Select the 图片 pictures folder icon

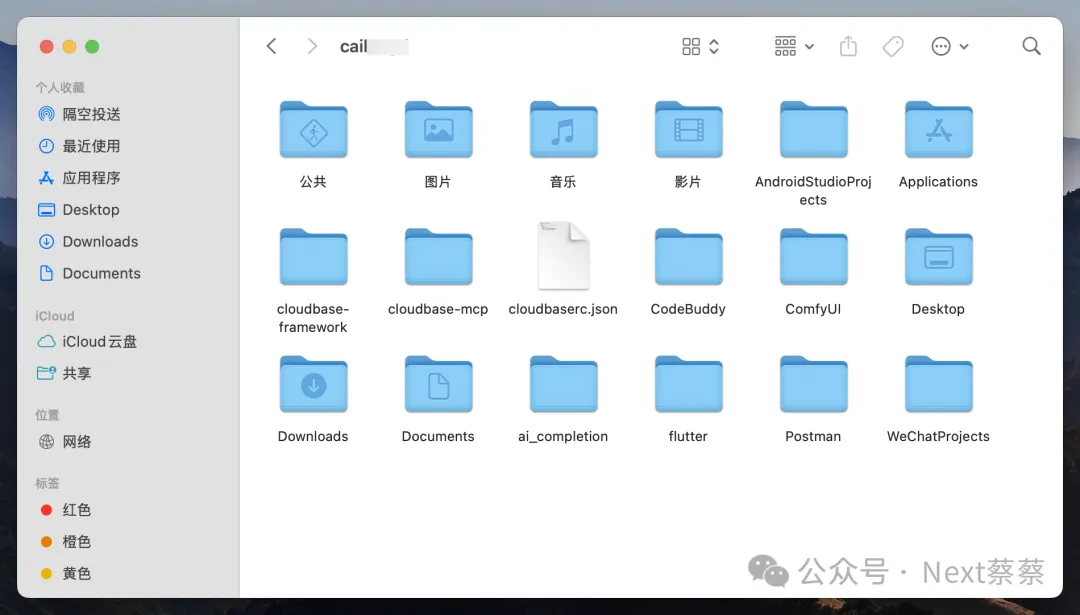pos(438,130)
